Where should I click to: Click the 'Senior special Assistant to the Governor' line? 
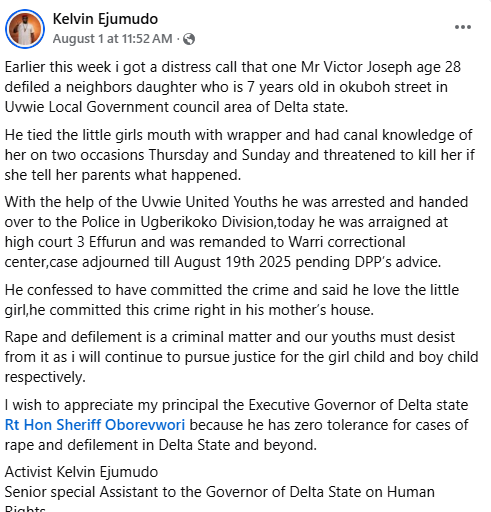click(x=220, y=499)
